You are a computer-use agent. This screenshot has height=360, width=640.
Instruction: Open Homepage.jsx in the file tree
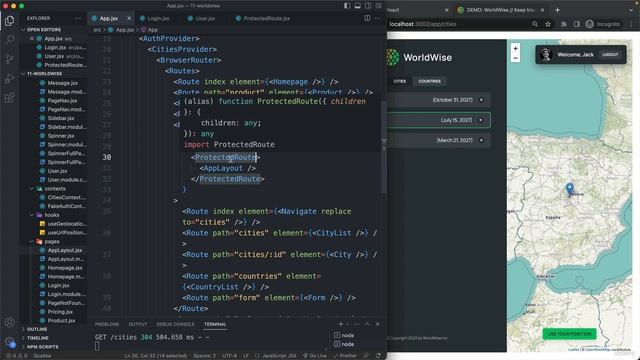pos(65,268)
